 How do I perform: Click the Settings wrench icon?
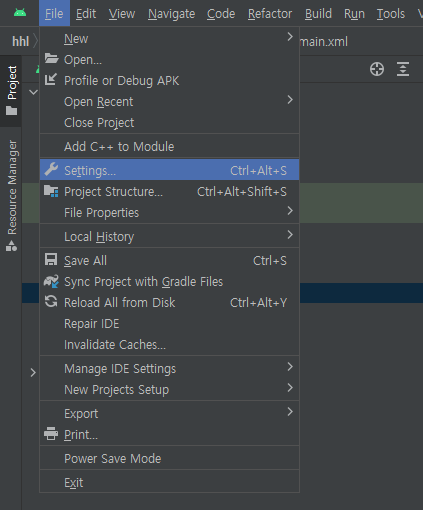[51, 169]
